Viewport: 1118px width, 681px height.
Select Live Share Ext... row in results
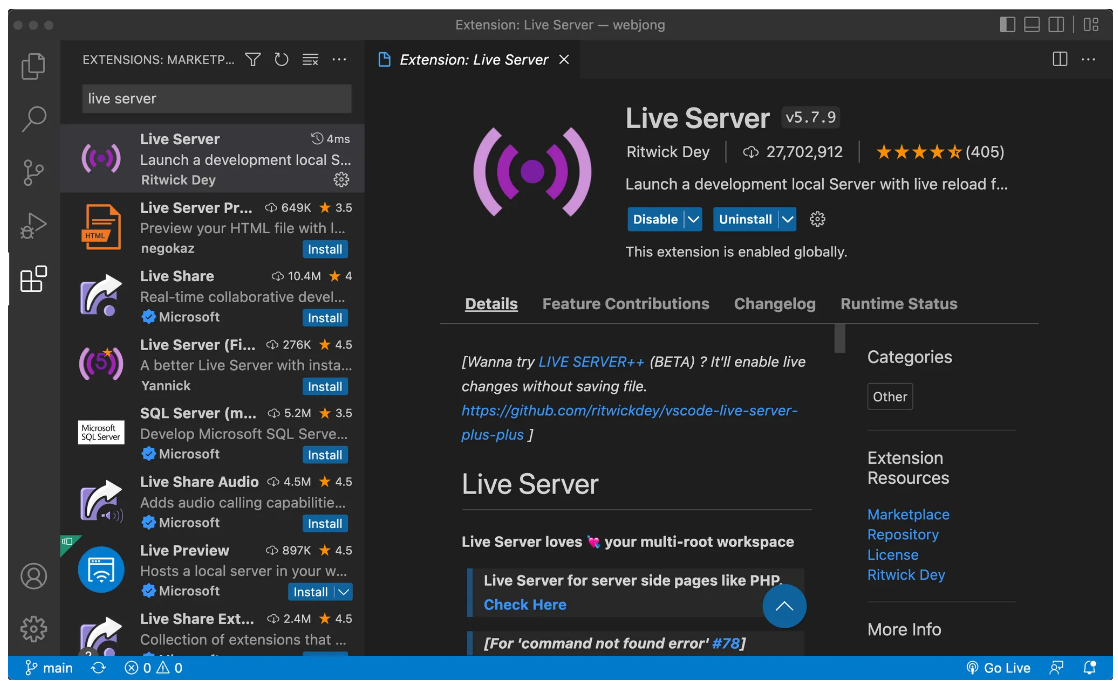212,632
